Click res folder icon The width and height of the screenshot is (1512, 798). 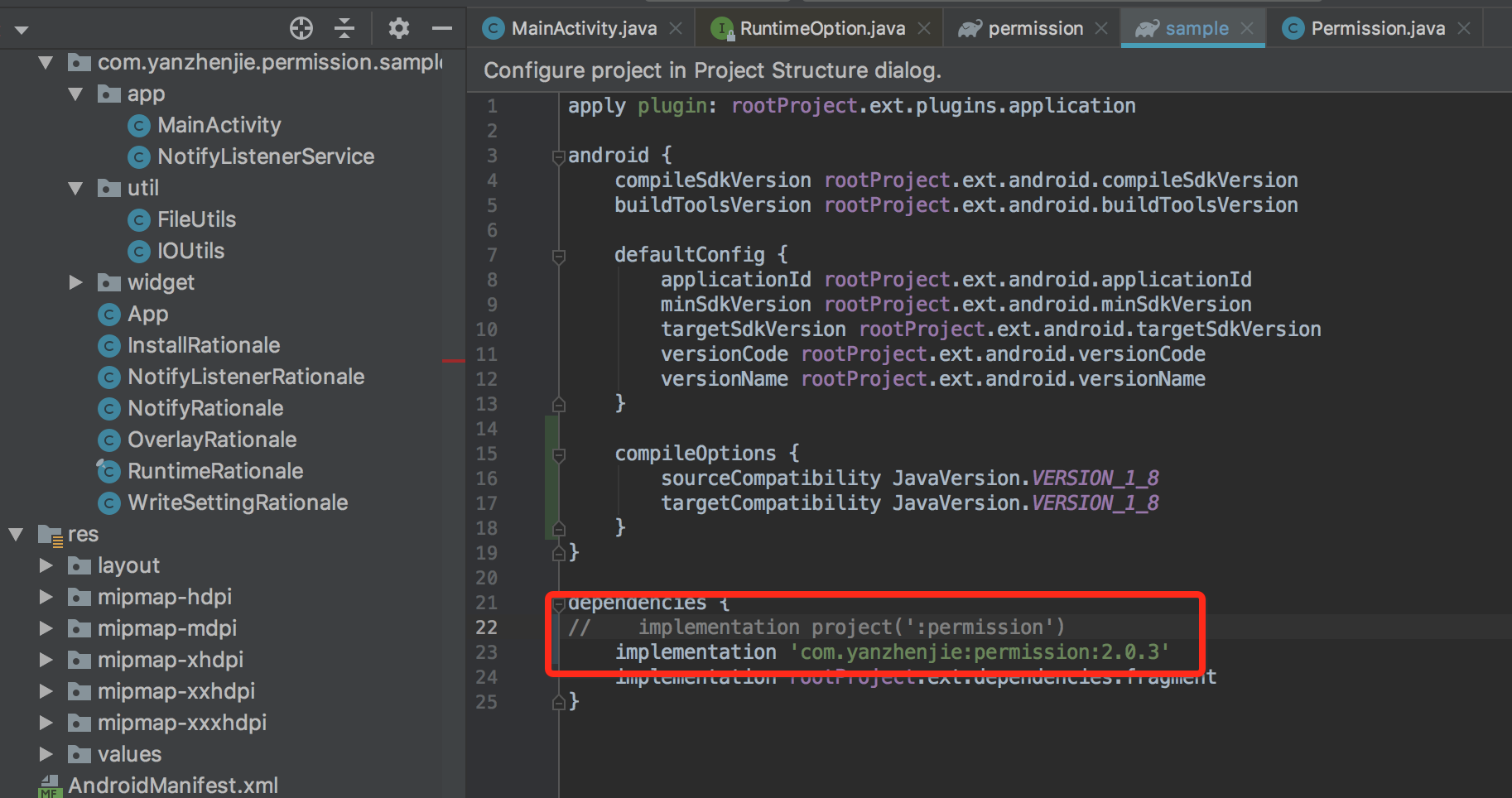click(x=51, y=536)
